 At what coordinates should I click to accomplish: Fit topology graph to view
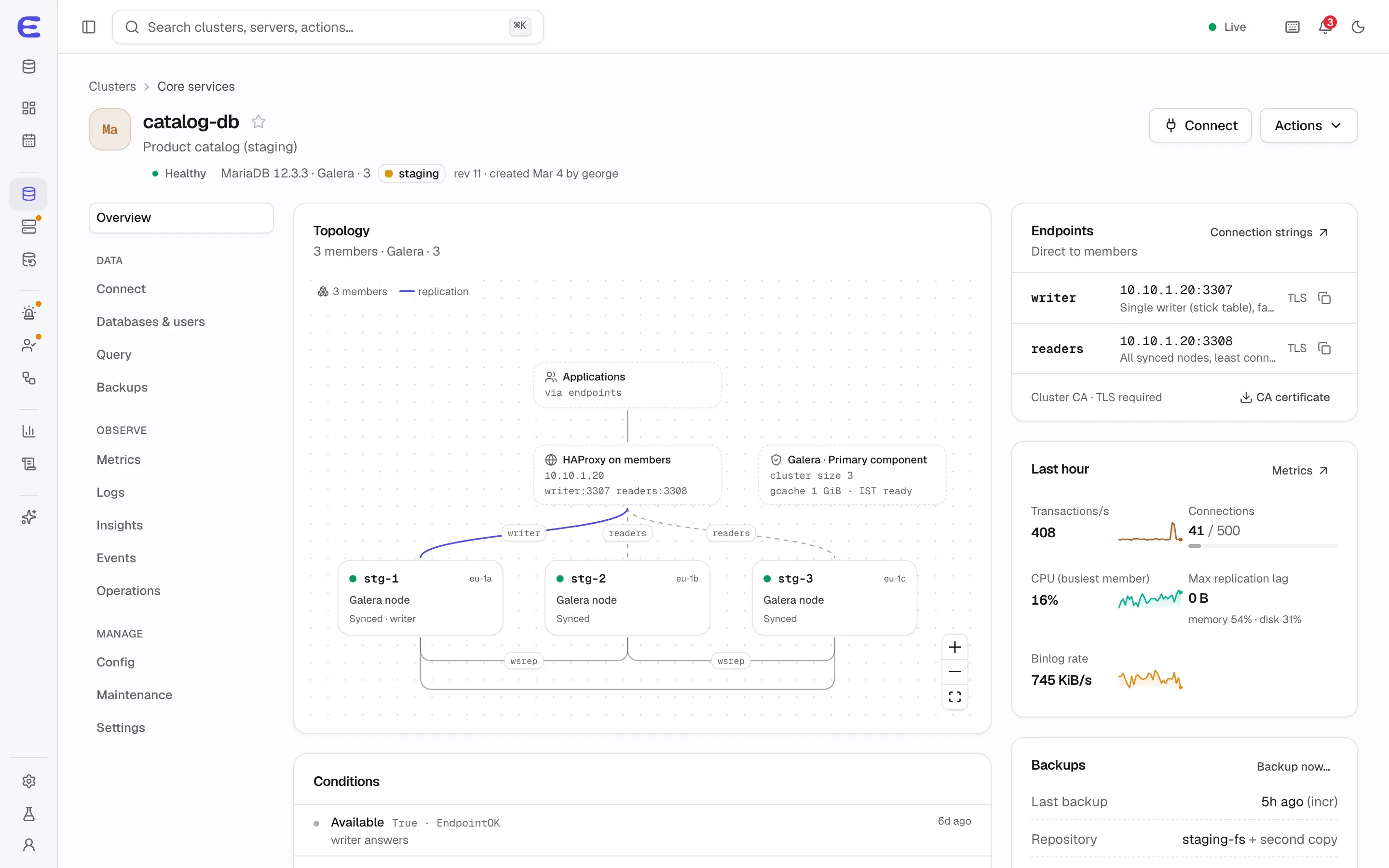click(954, 696)
